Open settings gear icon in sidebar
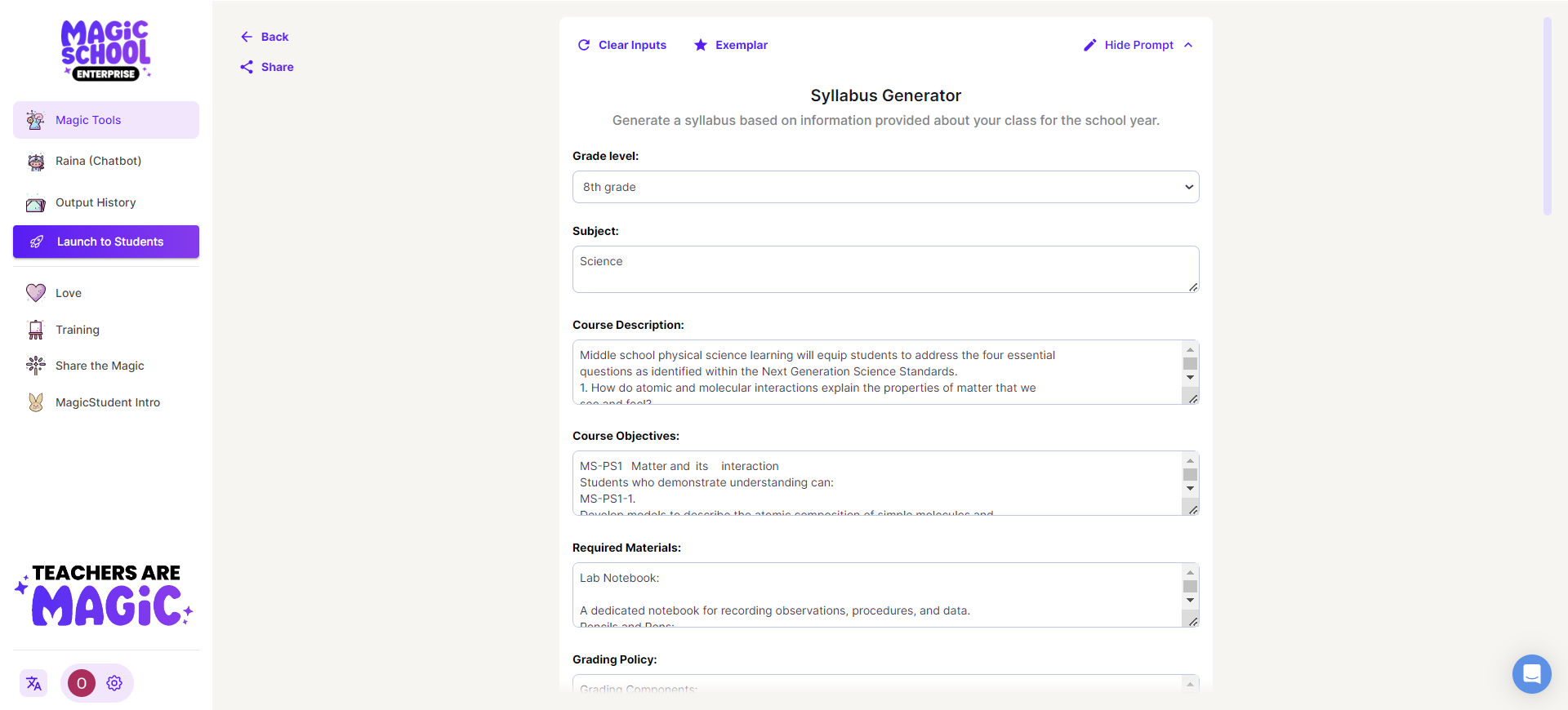 pyautogui.click(x=114, y=683)
